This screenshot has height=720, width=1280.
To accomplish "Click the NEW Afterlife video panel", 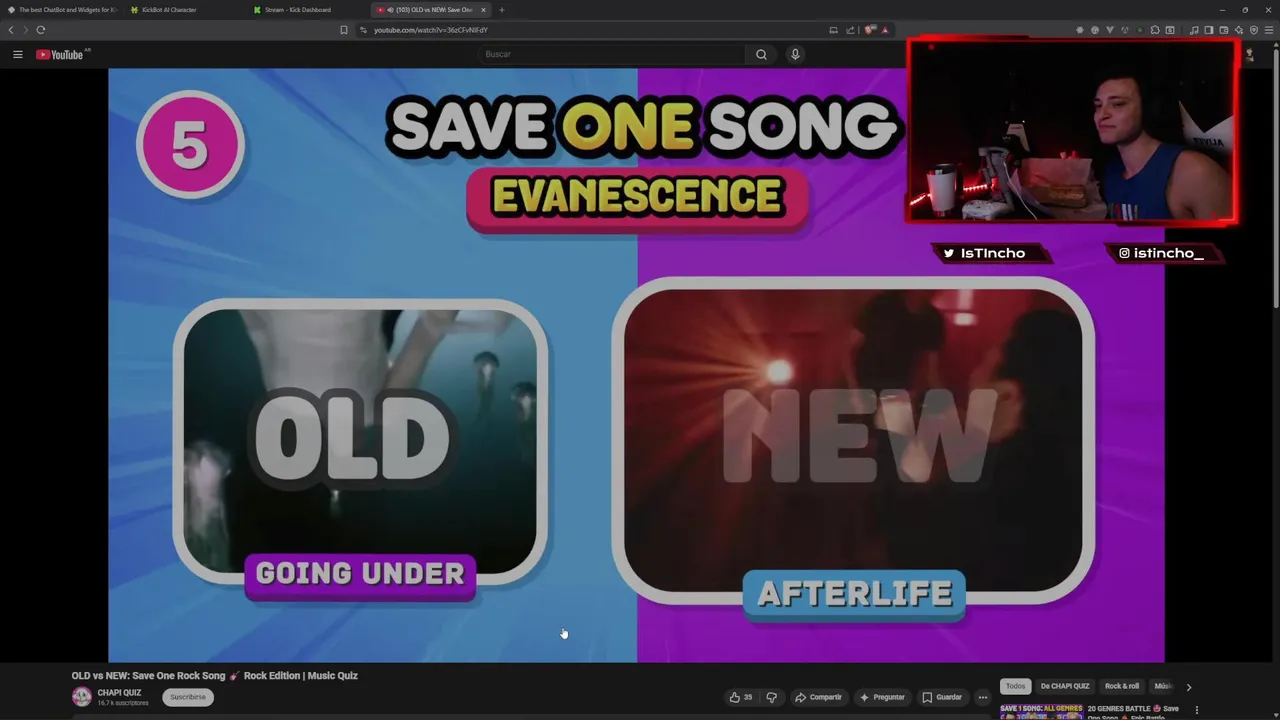I will (853, 441).
